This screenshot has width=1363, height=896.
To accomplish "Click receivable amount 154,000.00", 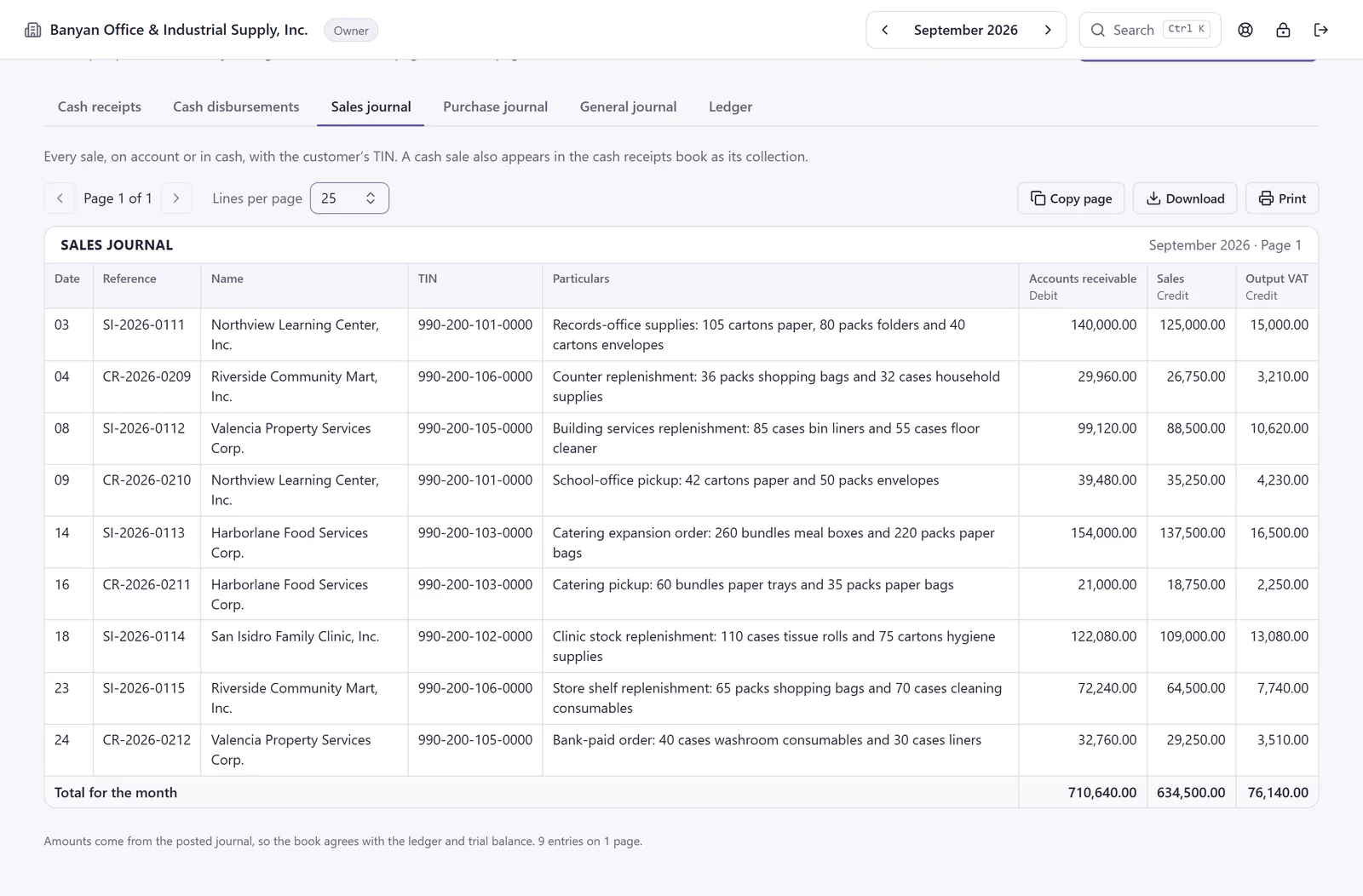I will pyautogui.click(x=1103, y=533).
